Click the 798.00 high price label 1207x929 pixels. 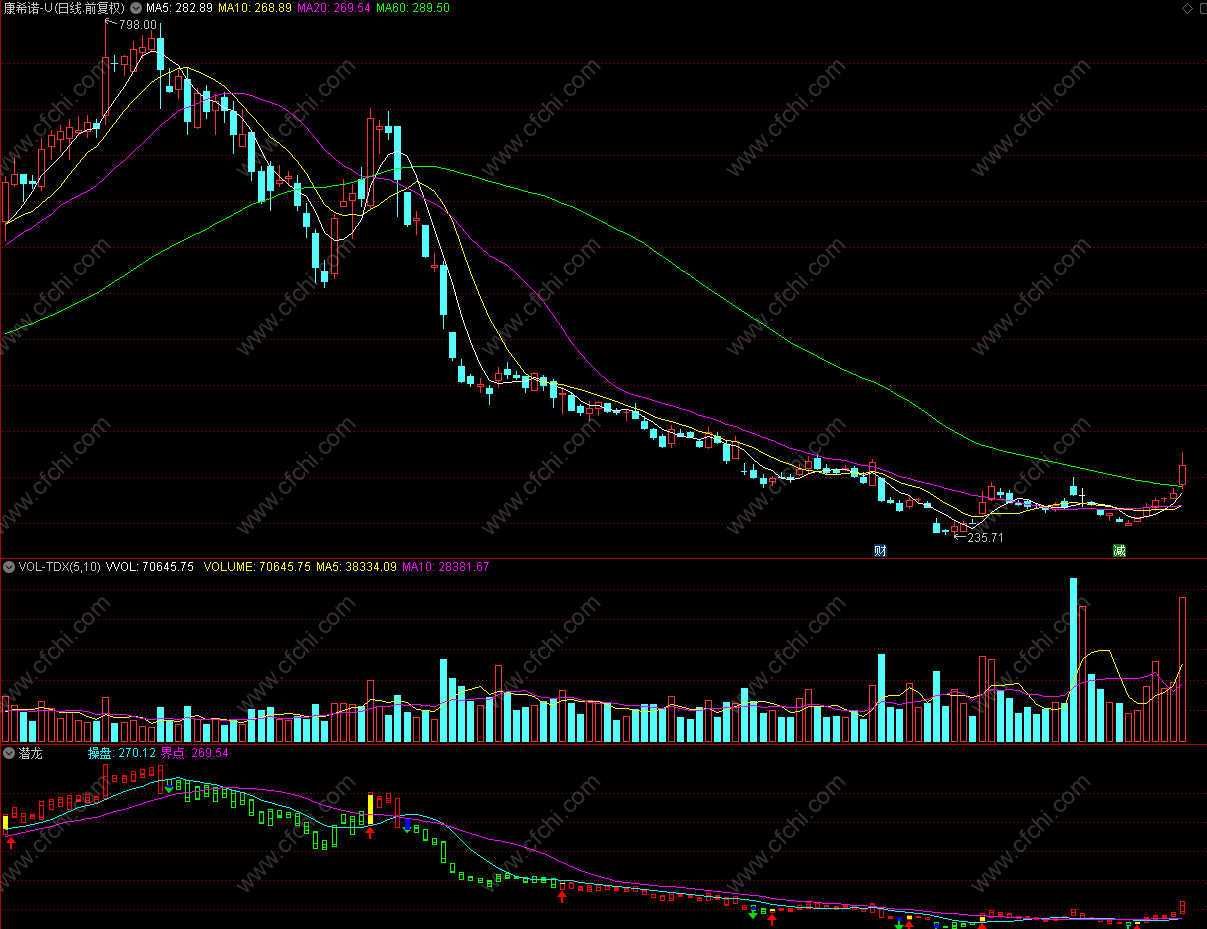(x=138, y=25)
